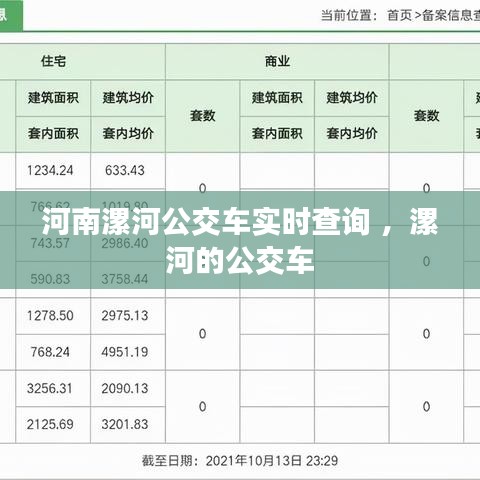
Task: Select the 建筑面积 header under 住宅
Action: coord(53,98)
